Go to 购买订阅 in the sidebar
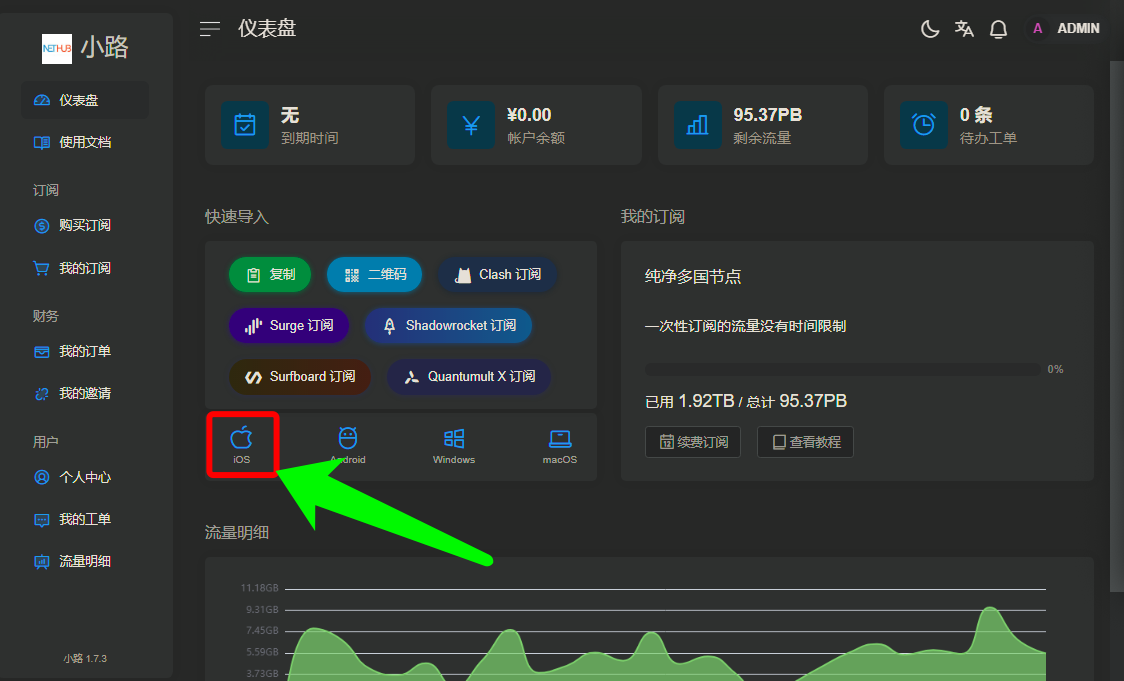Viewport: 1124px width, 681px height. [85, 226]
